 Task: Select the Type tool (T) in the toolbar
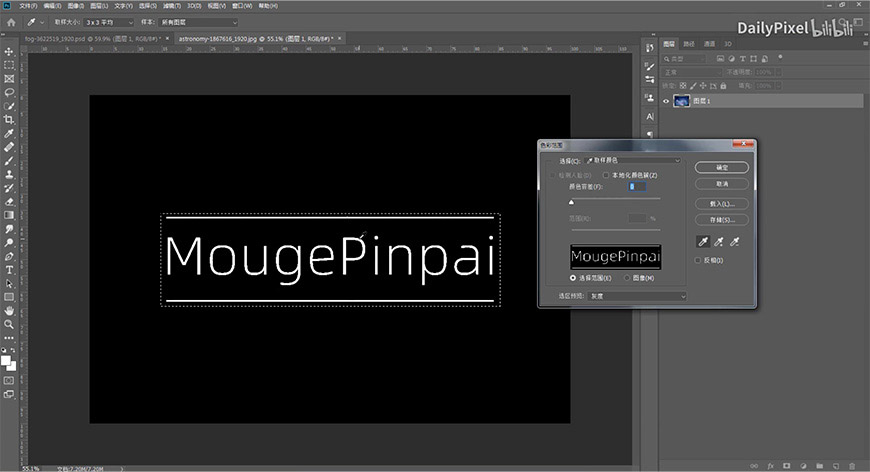[x=9, y=270]
